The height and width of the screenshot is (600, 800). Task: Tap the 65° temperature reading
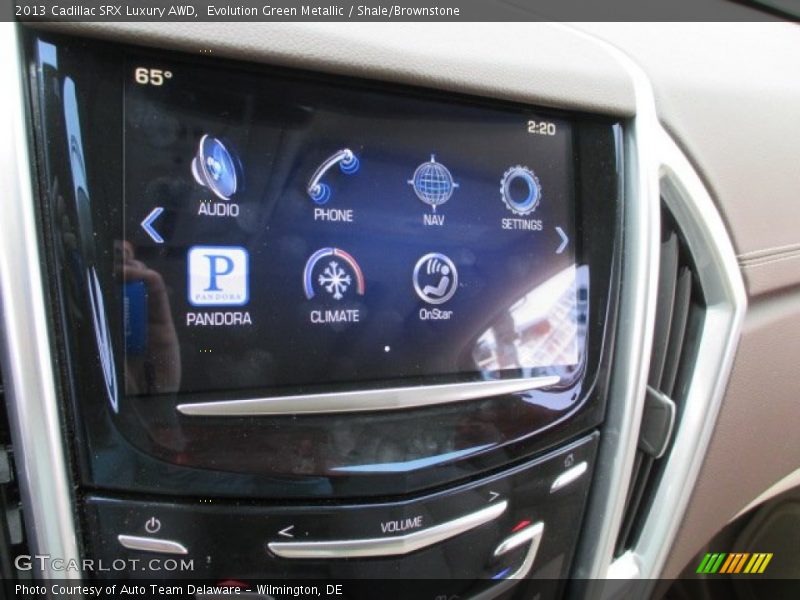click(153, 77)
